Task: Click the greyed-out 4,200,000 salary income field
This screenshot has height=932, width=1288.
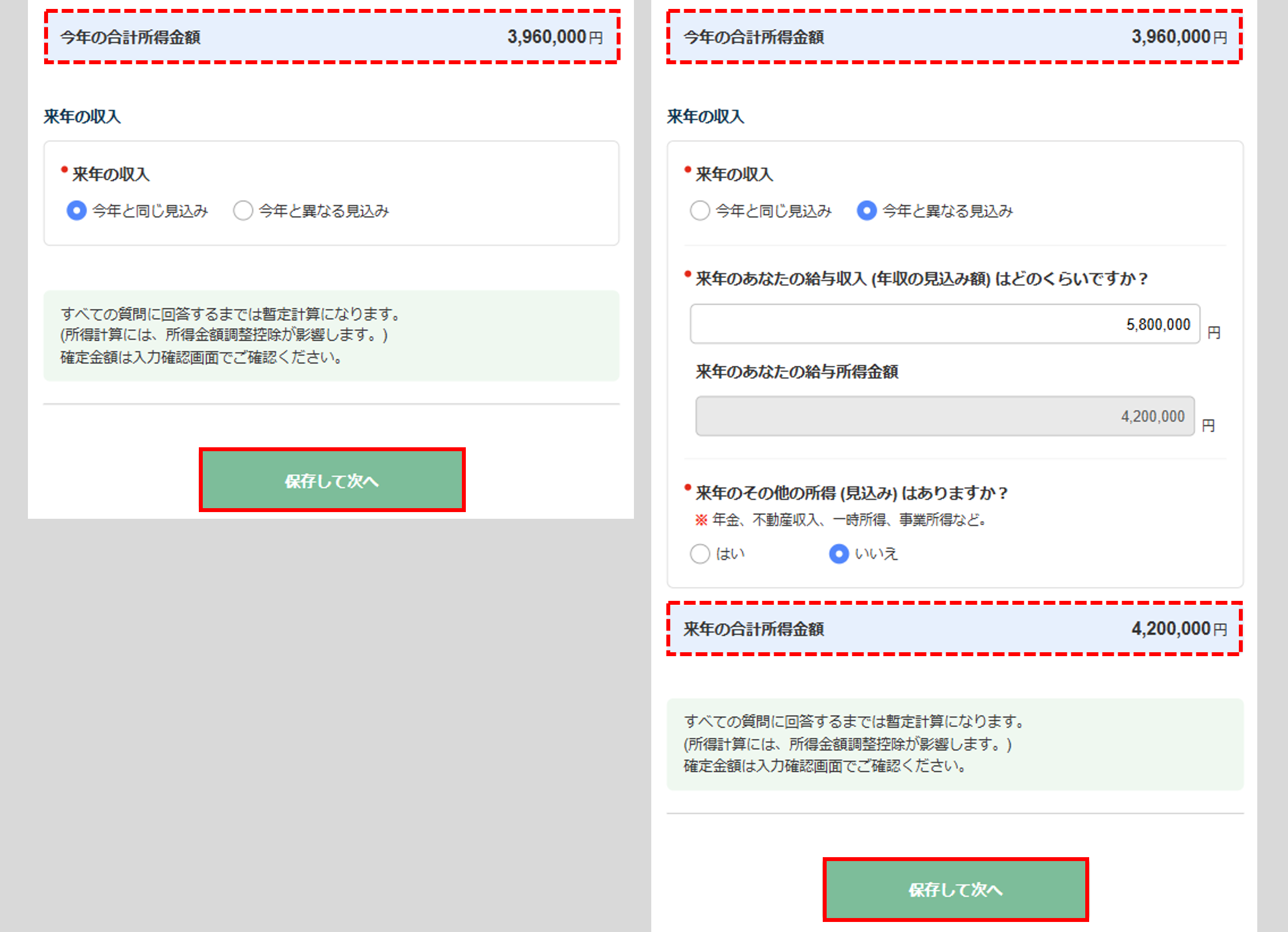Action: click(x=944, y=417)
